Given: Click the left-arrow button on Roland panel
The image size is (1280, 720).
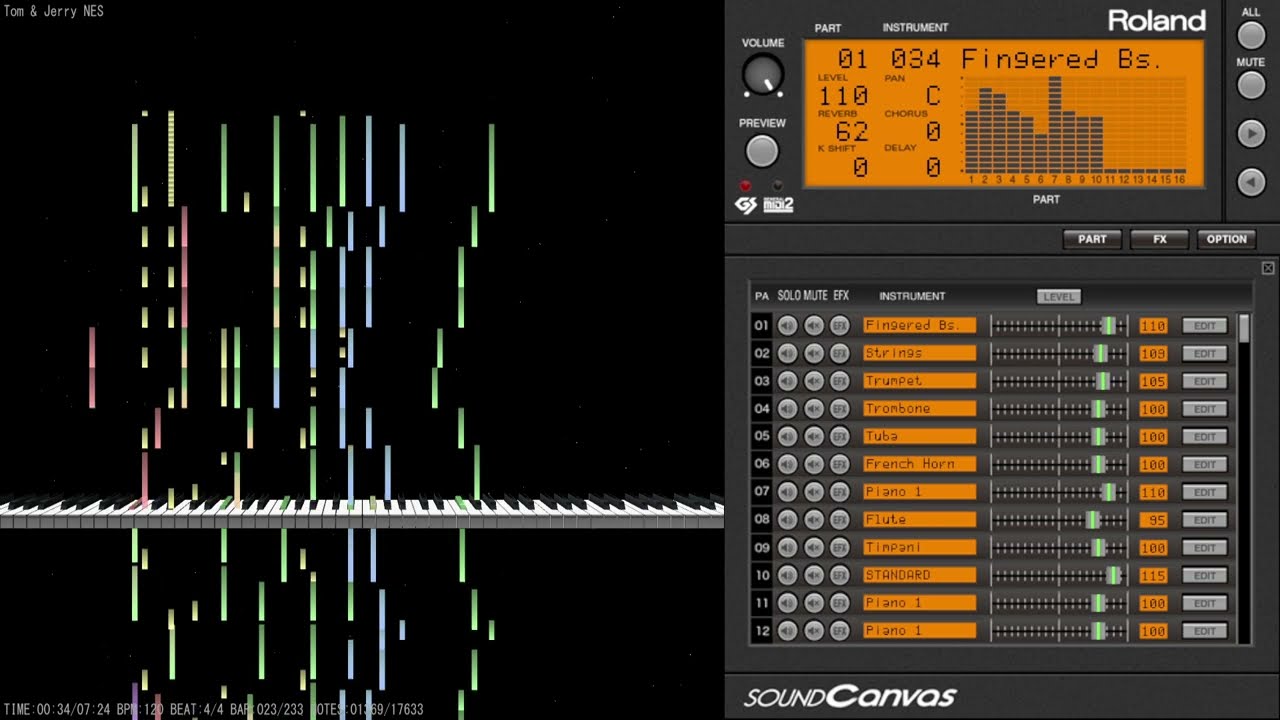Looking at the screenshot, I should coord(1251,182).
